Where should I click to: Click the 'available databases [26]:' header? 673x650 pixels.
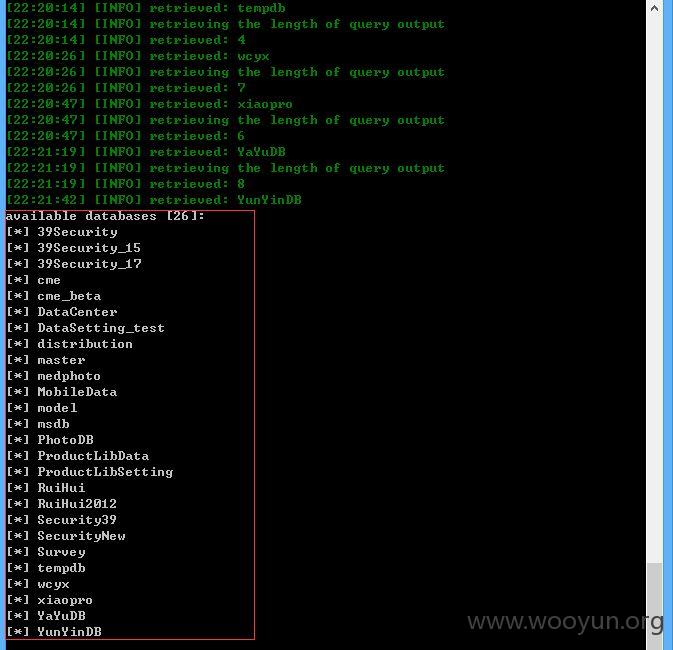tap(105, 216)
